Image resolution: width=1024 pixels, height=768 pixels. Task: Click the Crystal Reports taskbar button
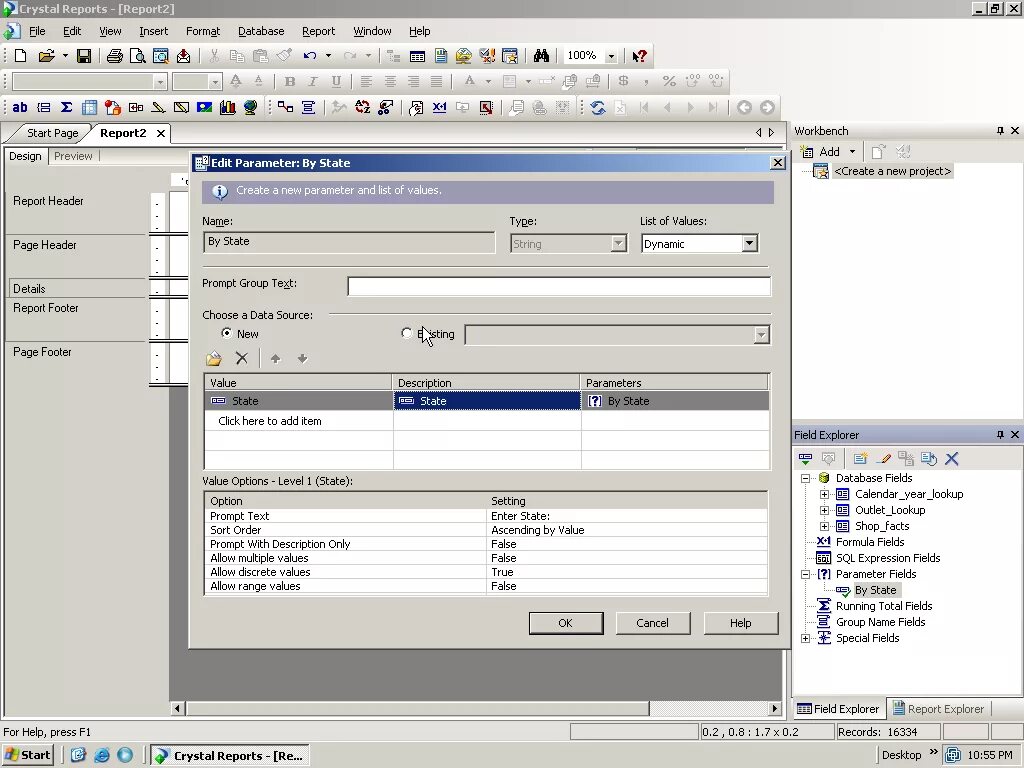[x=230, y=756]
